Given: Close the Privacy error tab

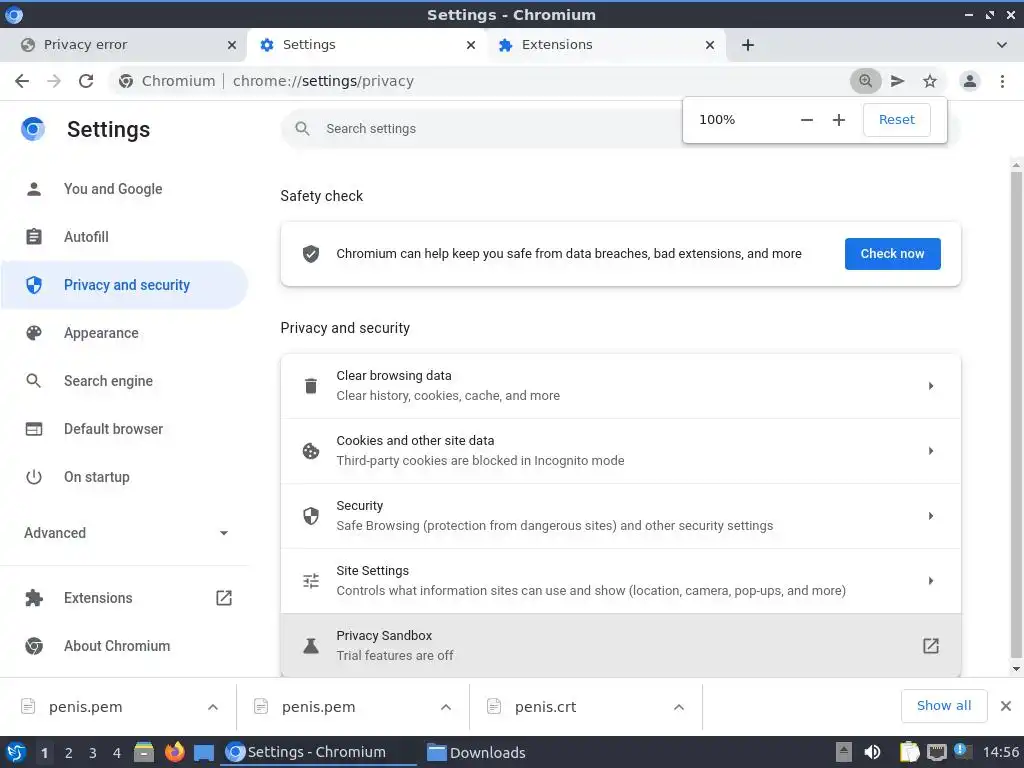Looking at the screenshot, I should pyautogui.click(x=232, y=45).
